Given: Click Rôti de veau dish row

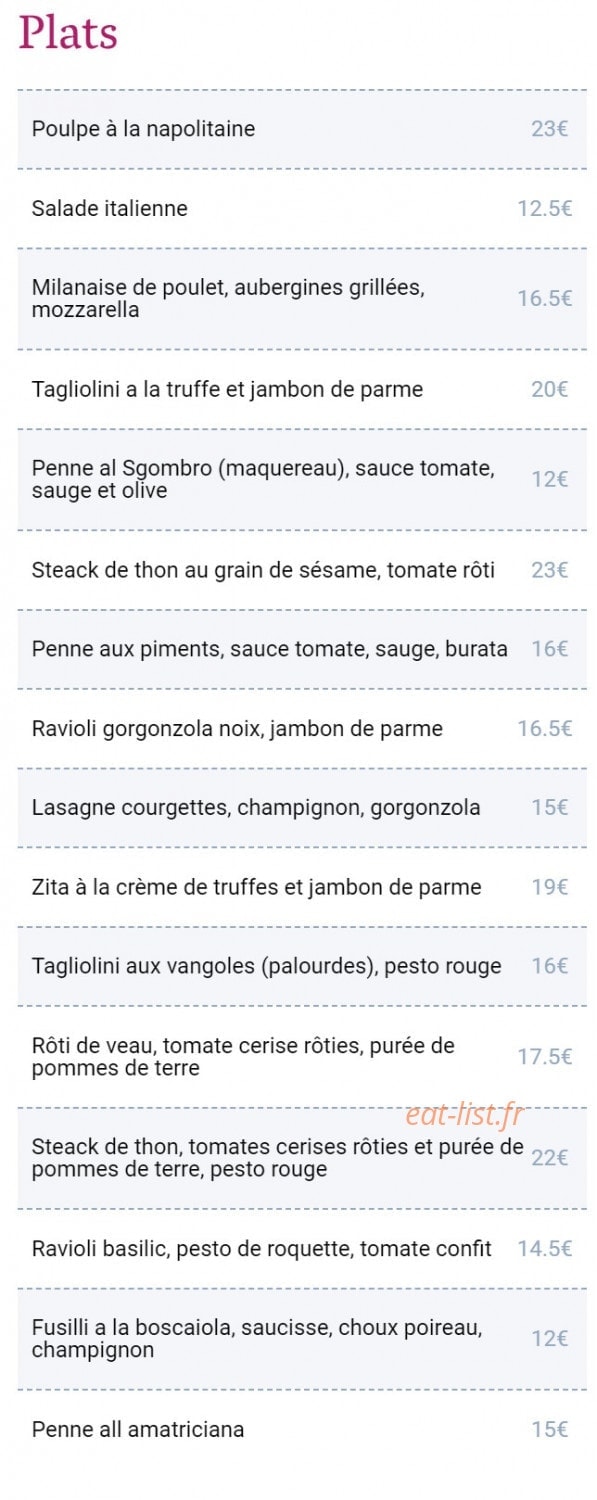Looking at the screenshot, I should point(302,1057).
